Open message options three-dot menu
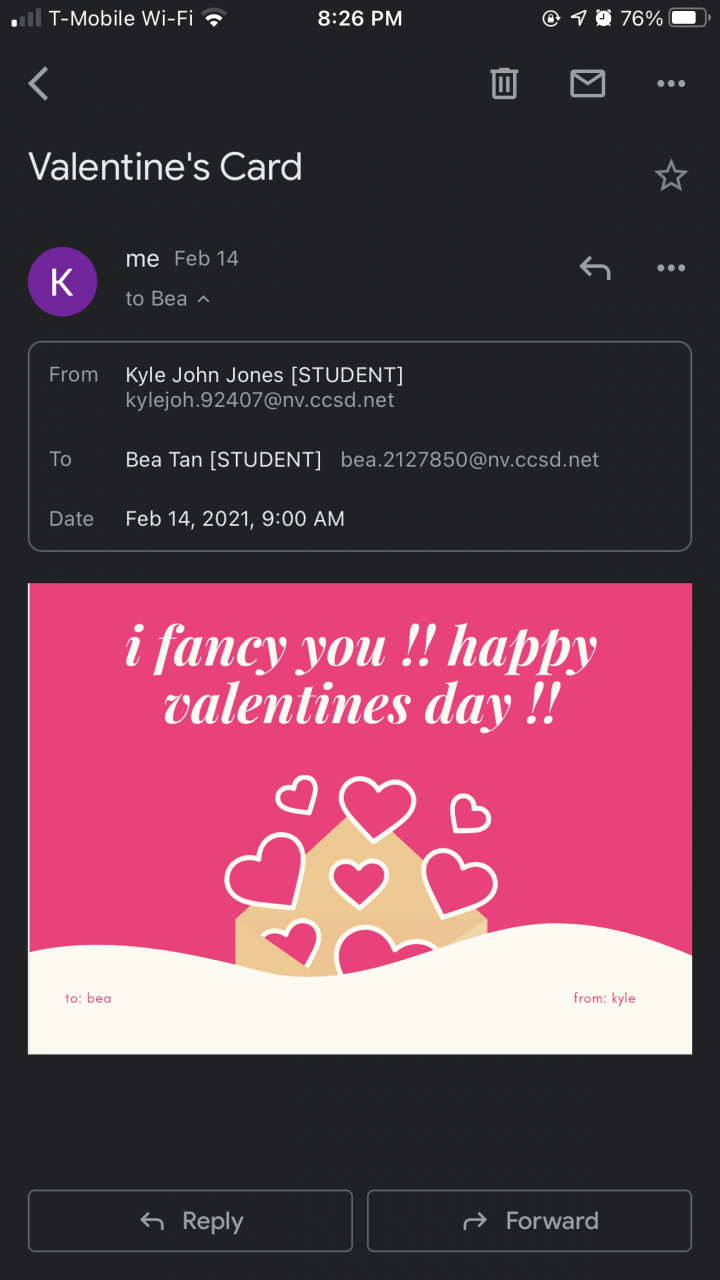 coord(671,268)
